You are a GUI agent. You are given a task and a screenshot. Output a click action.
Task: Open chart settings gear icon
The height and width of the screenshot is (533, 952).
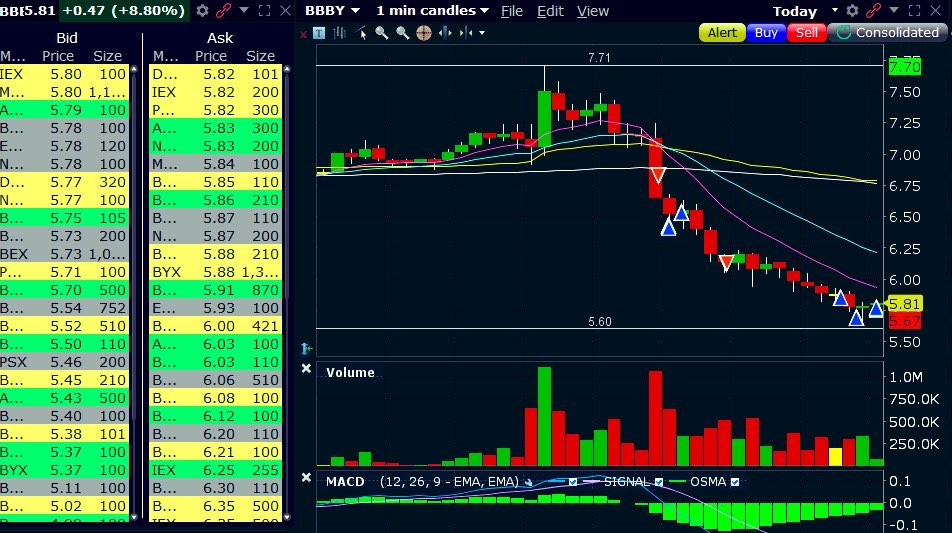click(852, 10)
